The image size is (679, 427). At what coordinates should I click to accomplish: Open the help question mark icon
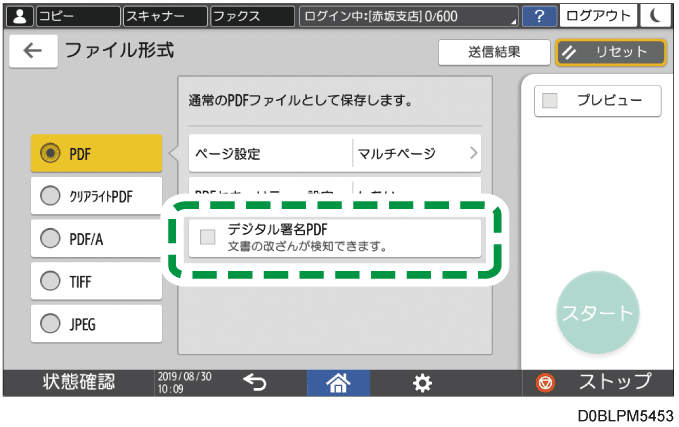tap(540, 16)
